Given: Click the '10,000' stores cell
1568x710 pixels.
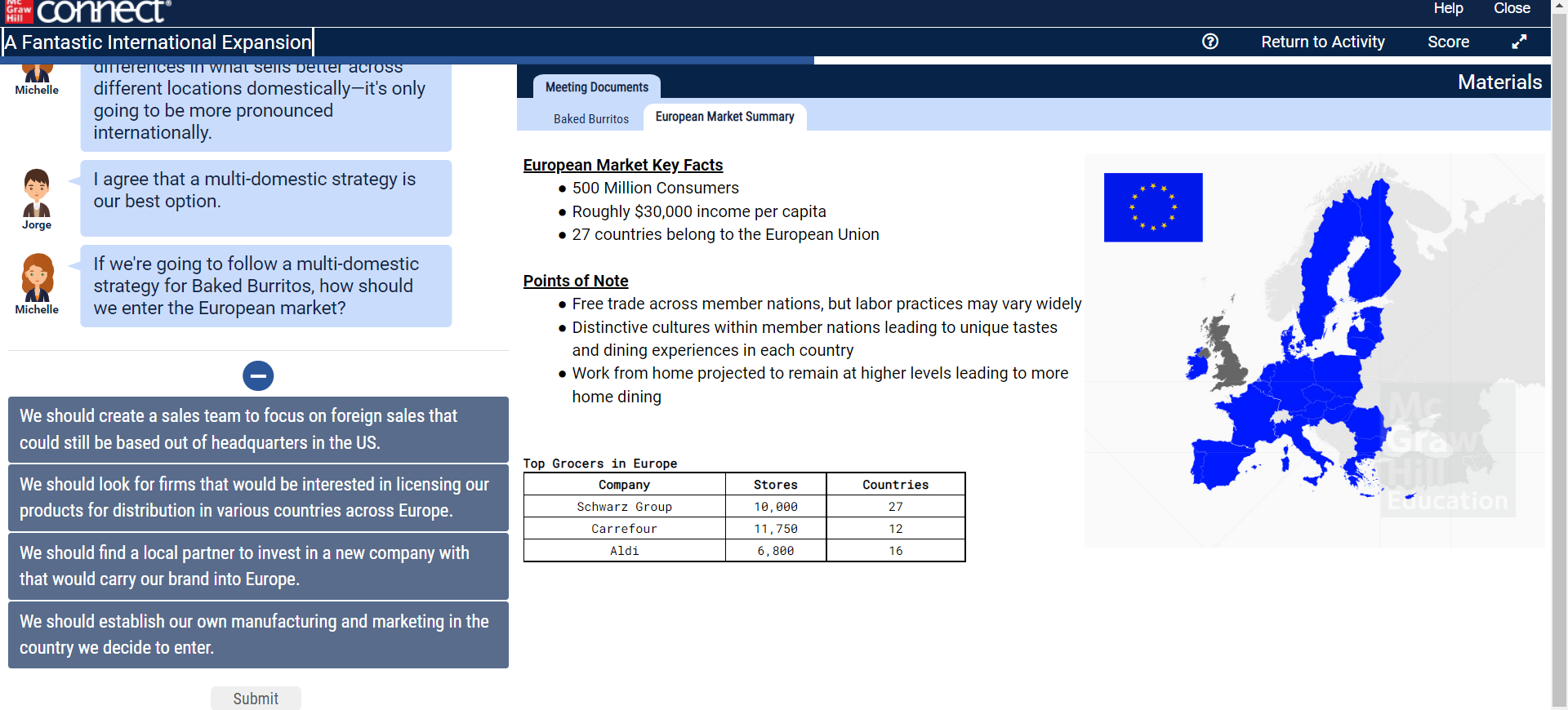Looking at the screenshot, I should [x=776, y=507].
